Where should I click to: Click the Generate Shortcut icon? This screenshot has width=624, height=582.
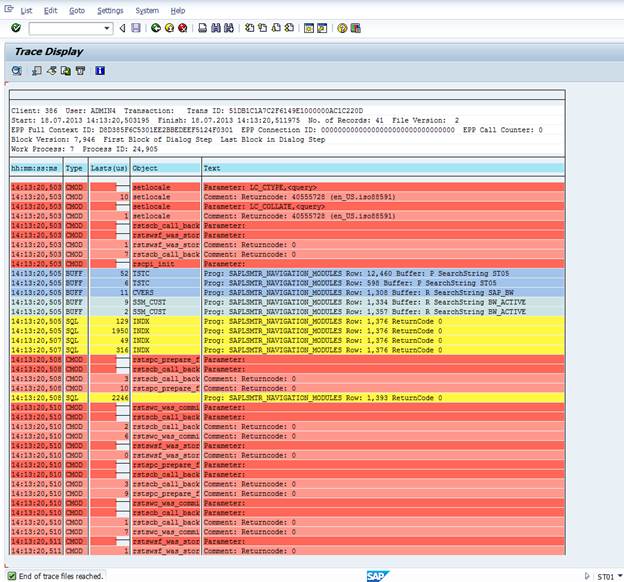pos(322,28)
